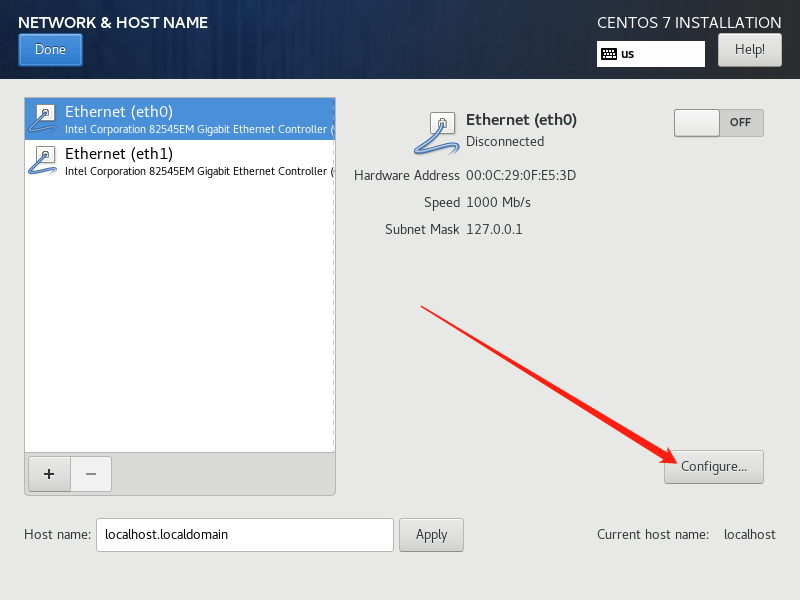Open the Configure... dialog
The image size is (800, 600).
pyautogui.click(x=713, y=467)
